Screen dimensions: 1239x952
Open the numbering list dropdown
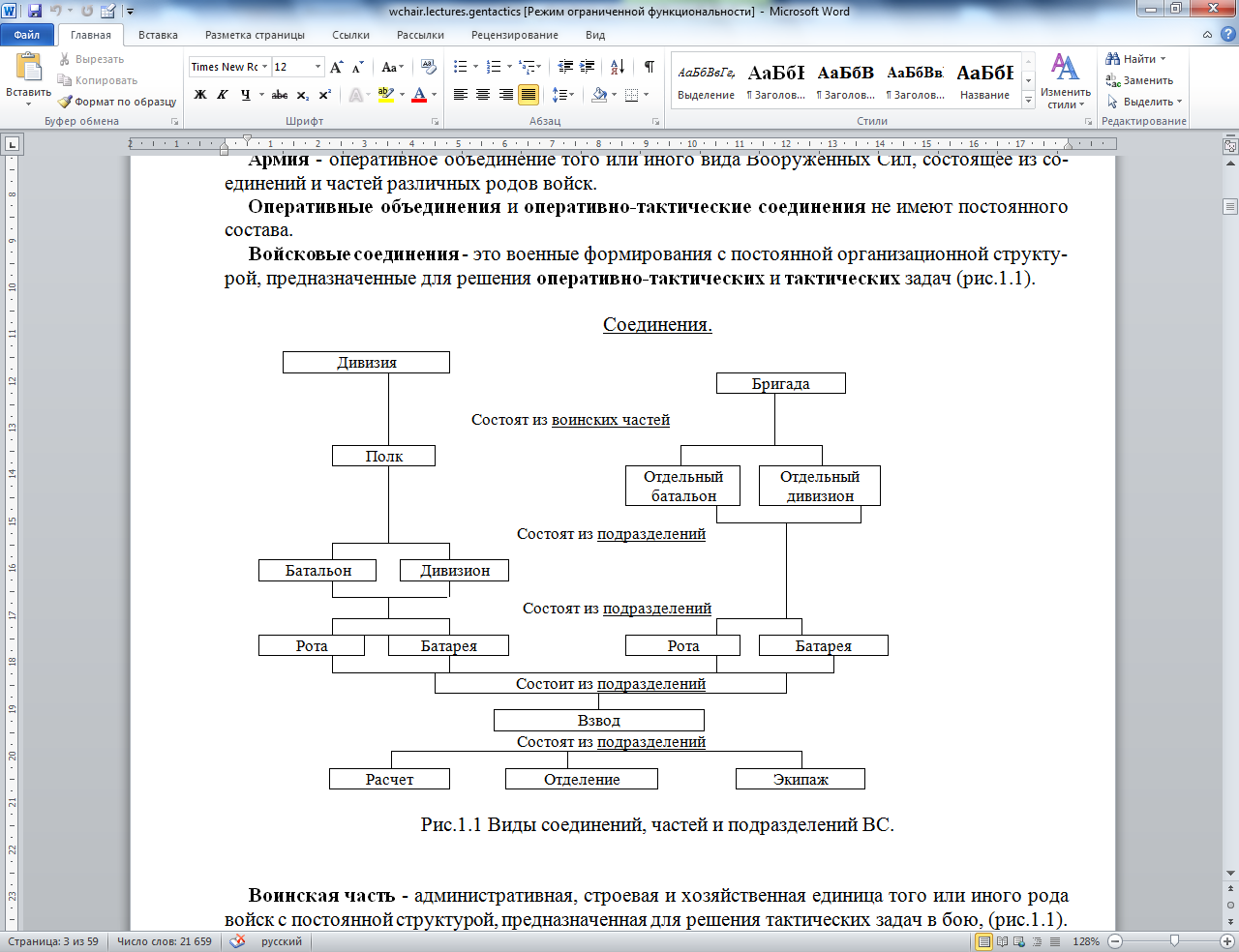coord(509,67)
